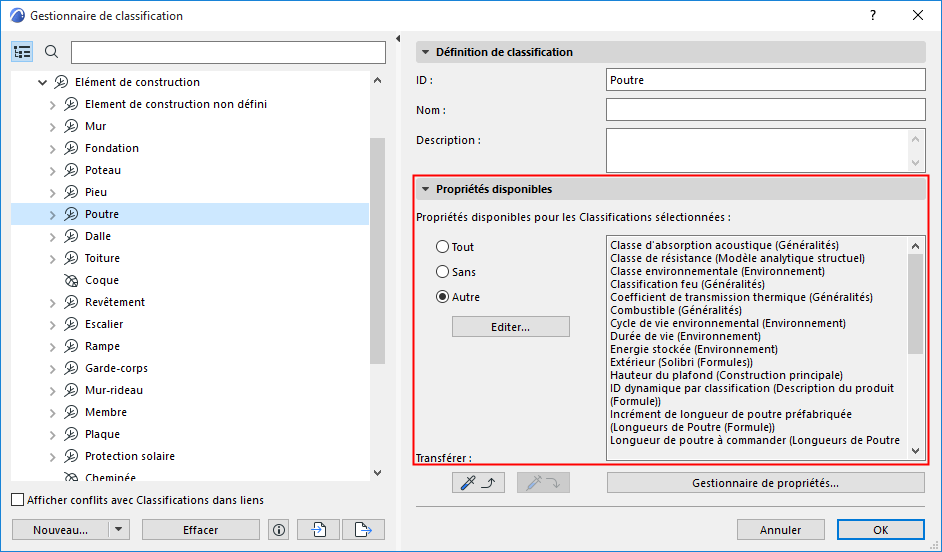Click 'Hauteur du plafond (Construction principale)' property
The image size is (942, 552).
(x=726, y=375)
